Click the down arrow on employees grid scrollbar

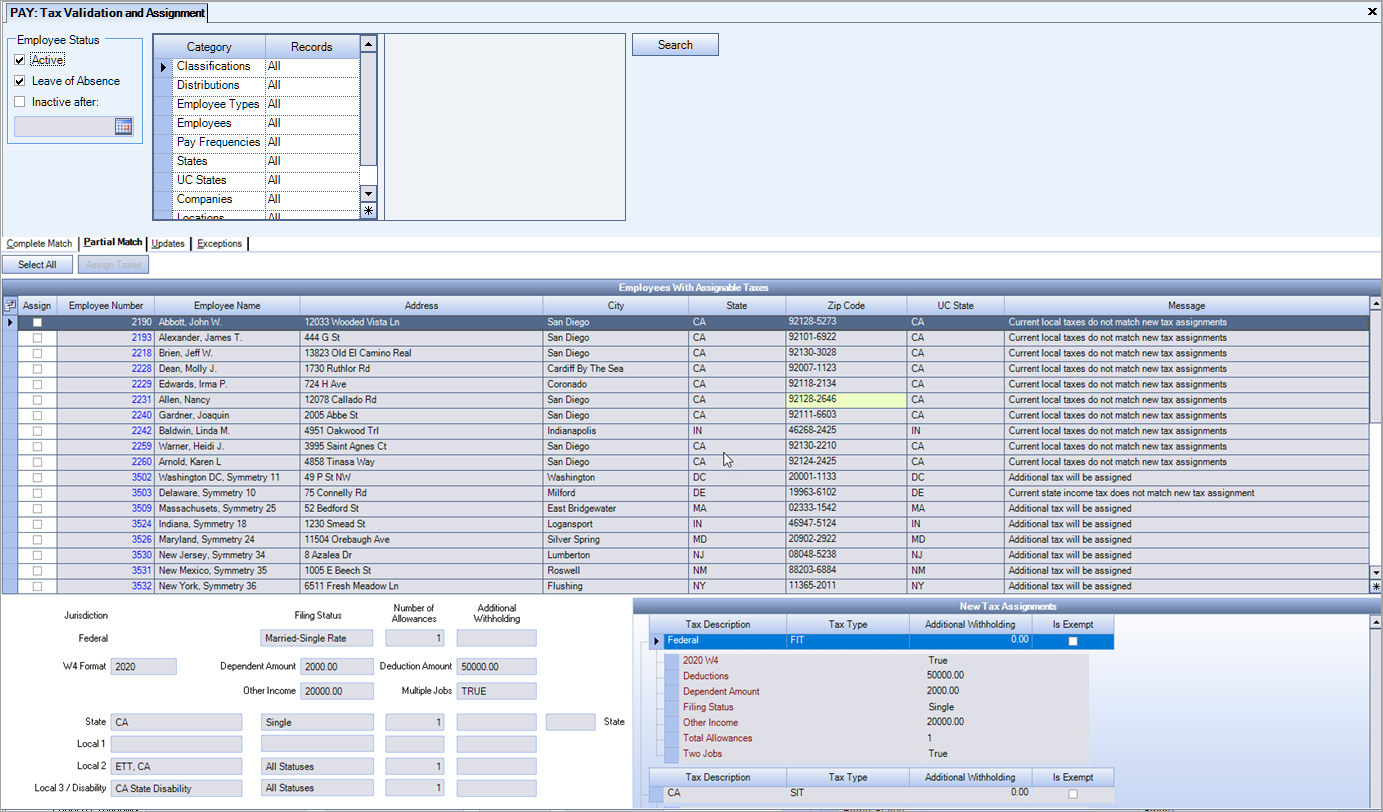coord(1376,573)
